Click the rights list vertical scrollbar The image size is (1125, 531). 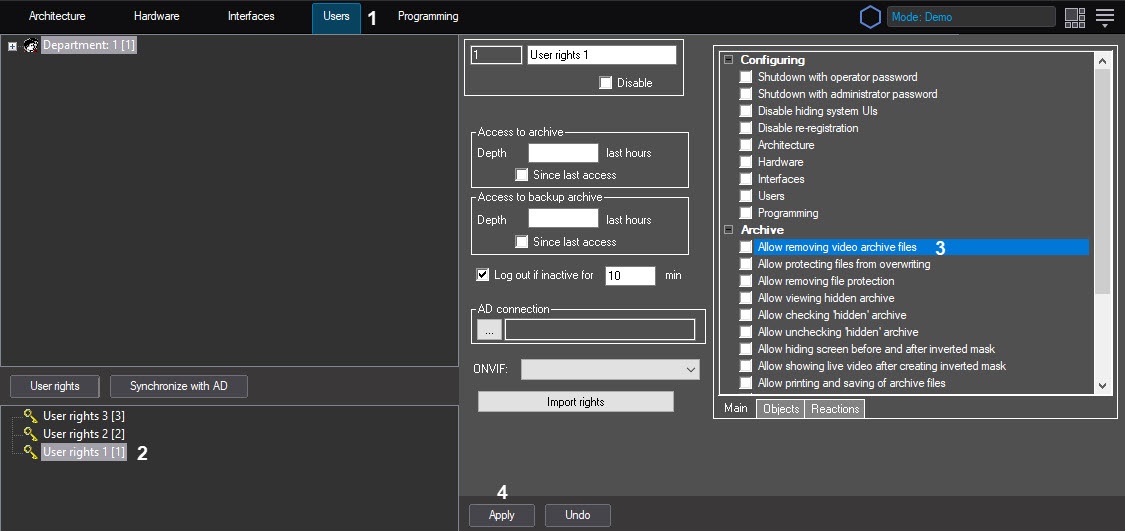1102,180
